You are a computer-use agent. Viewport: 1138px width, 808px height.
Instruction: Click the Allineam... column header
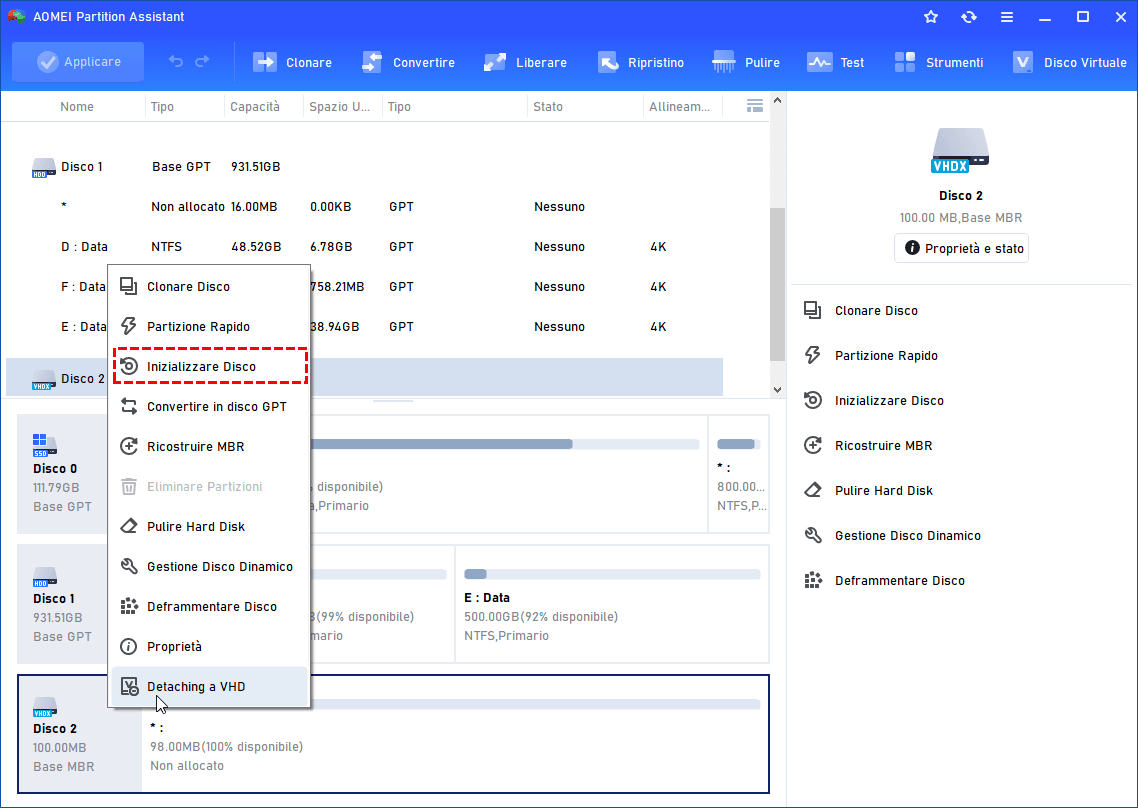point(679,107)
